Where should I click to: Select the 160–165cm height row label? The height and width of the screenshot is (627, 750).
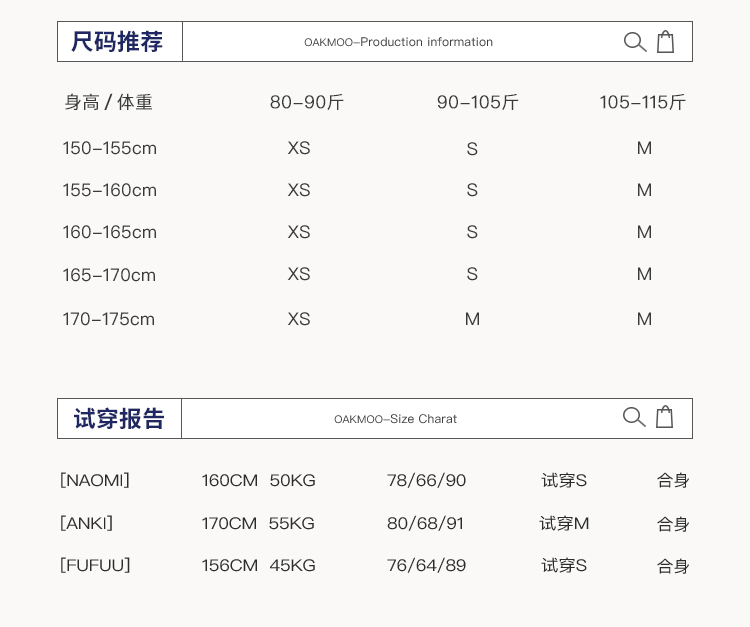(x=110, y=232)
